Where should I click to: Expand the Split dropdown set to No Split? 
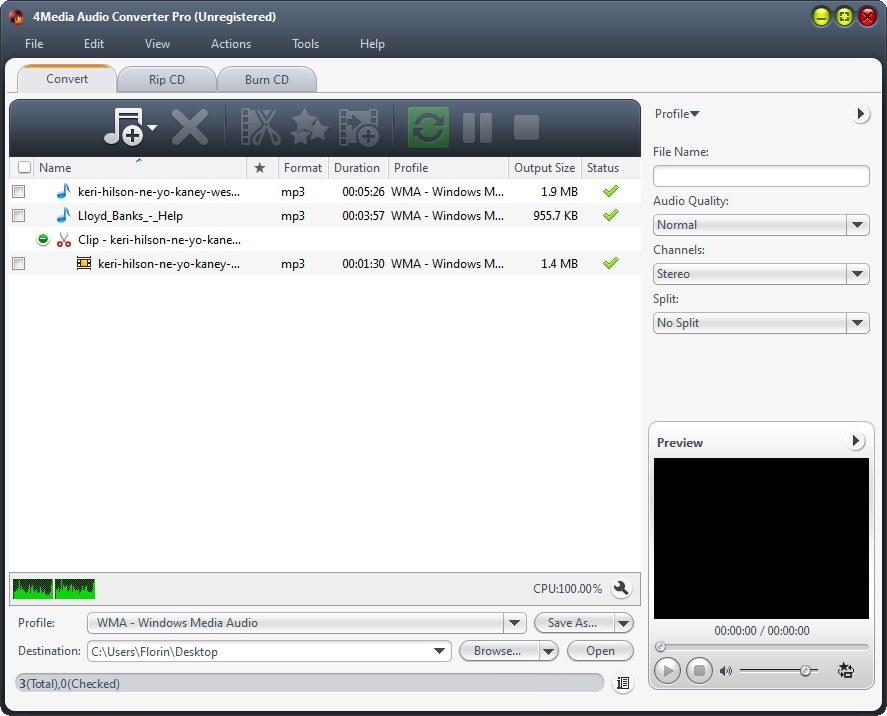click(858, 322)
